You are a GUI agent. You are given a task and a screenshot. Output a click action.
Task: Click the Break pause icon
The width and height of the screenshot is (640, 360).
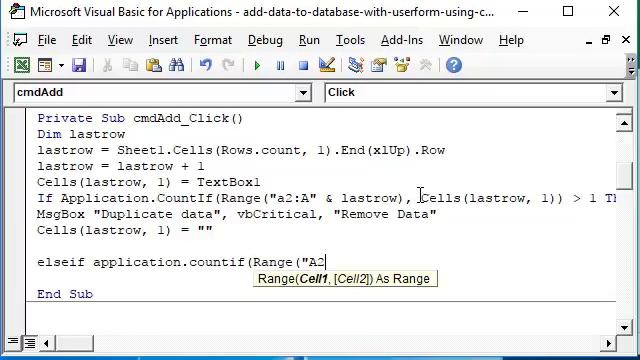[280, 65]
